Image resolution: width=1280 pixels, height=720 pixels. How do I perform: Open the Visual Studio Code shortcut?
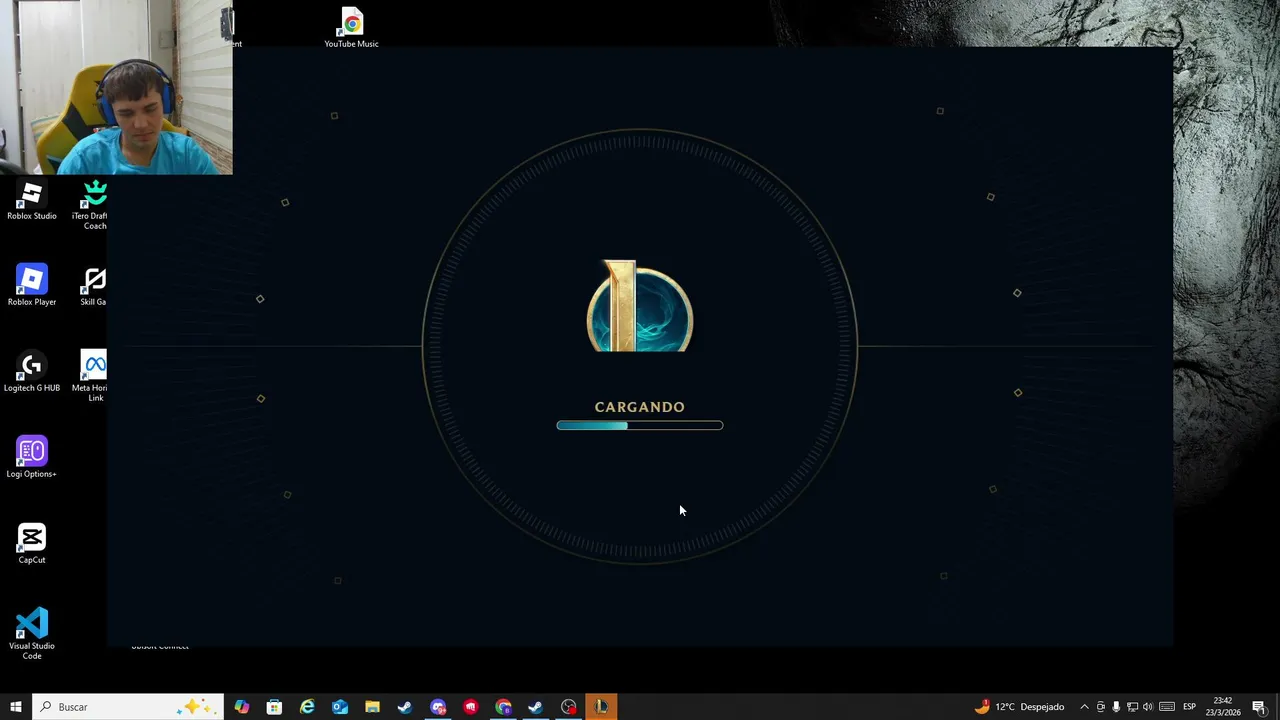(32, 634)
